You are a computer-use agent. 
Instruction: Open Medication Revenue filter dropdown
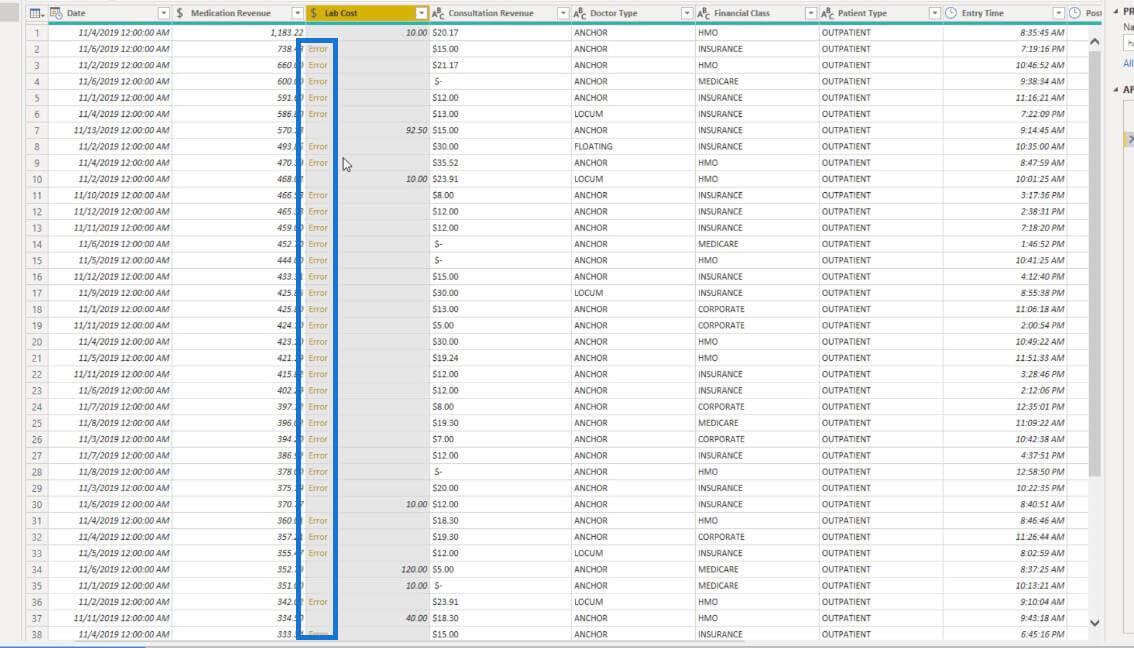pos(297,13)
